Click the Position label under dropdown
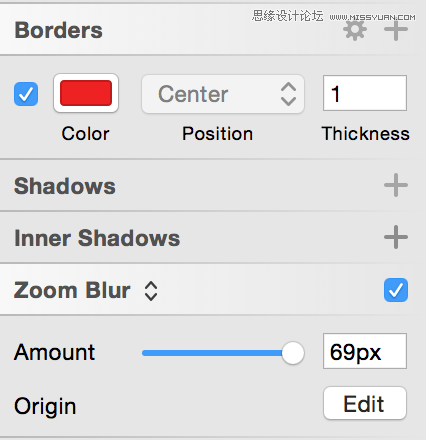The height and width of the screenshot is (440, 426). (x=217, y=134)
